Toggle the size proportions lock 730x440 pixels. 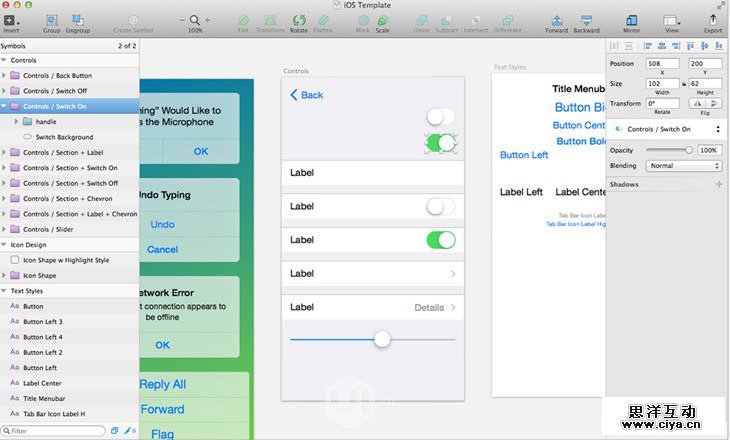(684, 83)
